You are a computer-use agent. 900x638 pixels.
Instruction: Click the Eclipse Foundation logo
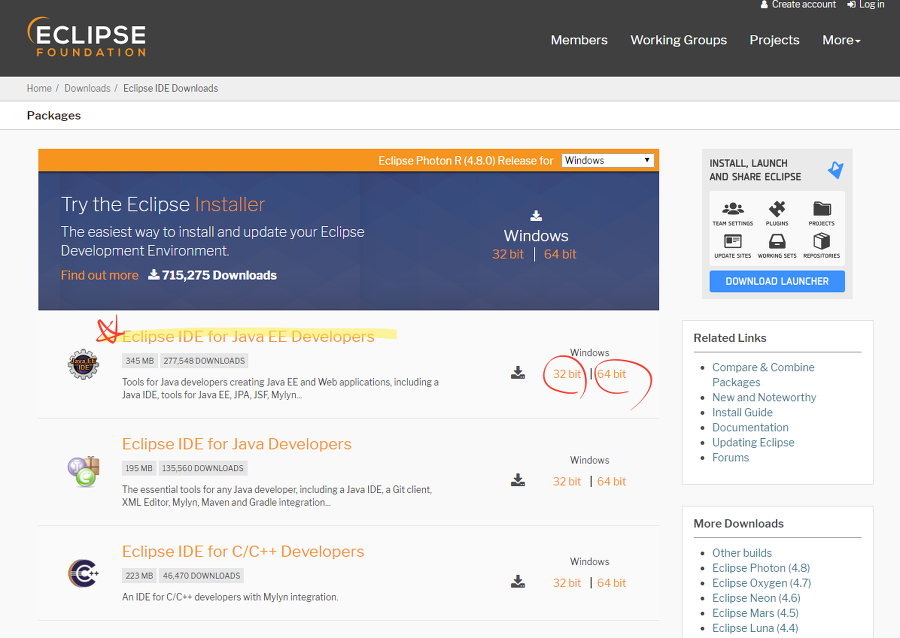click(87, 37)
